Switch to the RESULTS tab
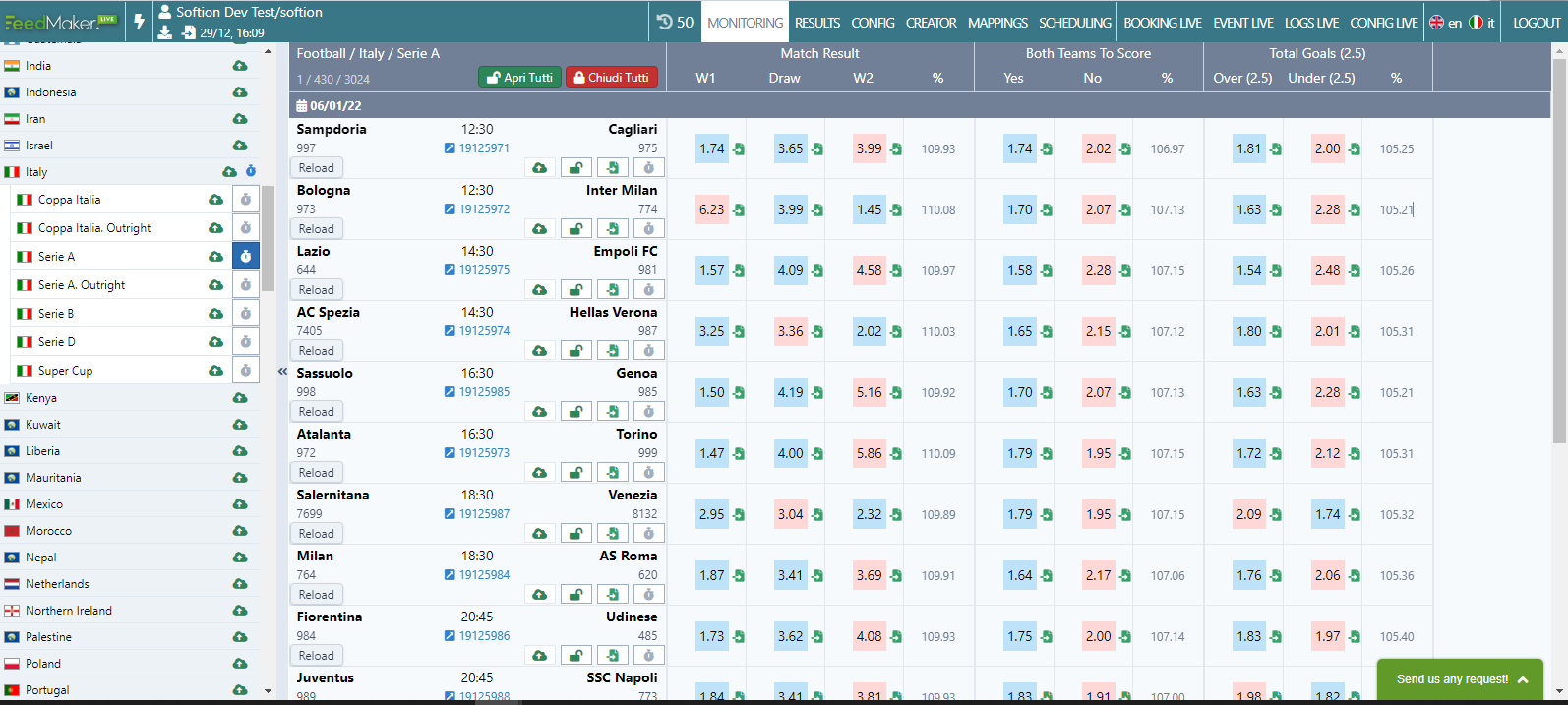The image size is (1568, 705). tap(817, 23)
